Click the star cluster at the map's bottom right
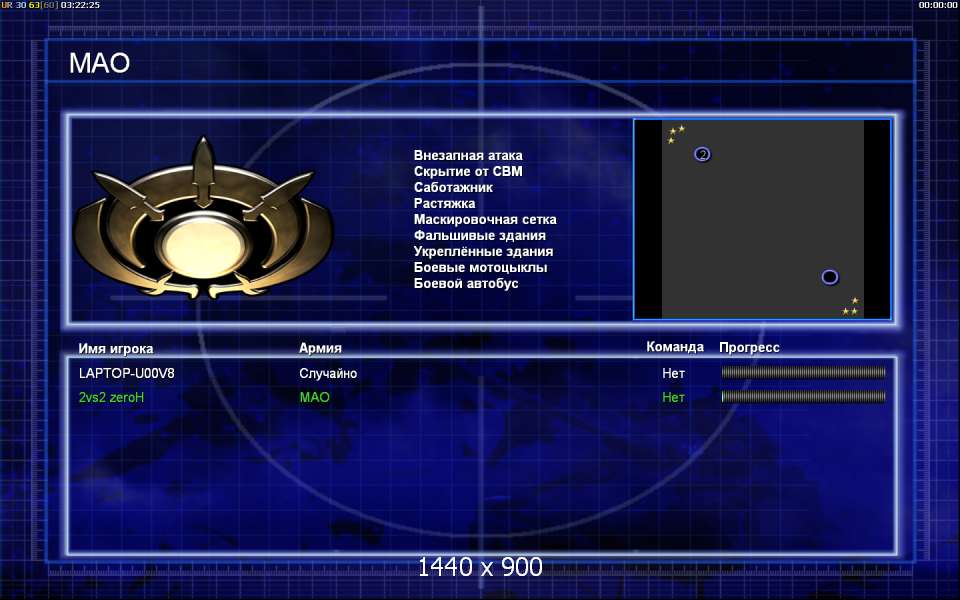Viewport: 960px width, 600px height. 850,306
